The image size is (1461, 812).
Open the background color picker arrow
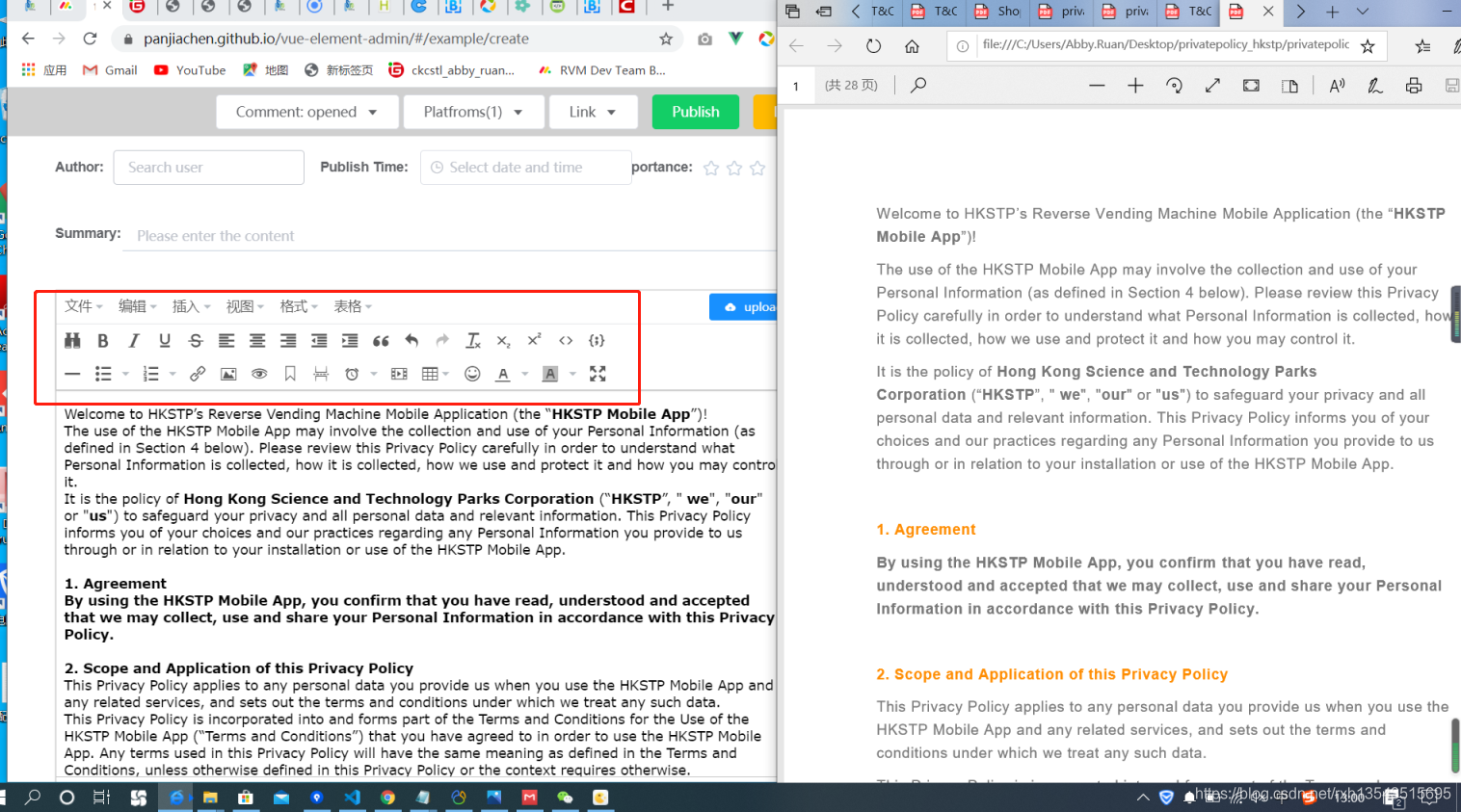click(572, 374)
